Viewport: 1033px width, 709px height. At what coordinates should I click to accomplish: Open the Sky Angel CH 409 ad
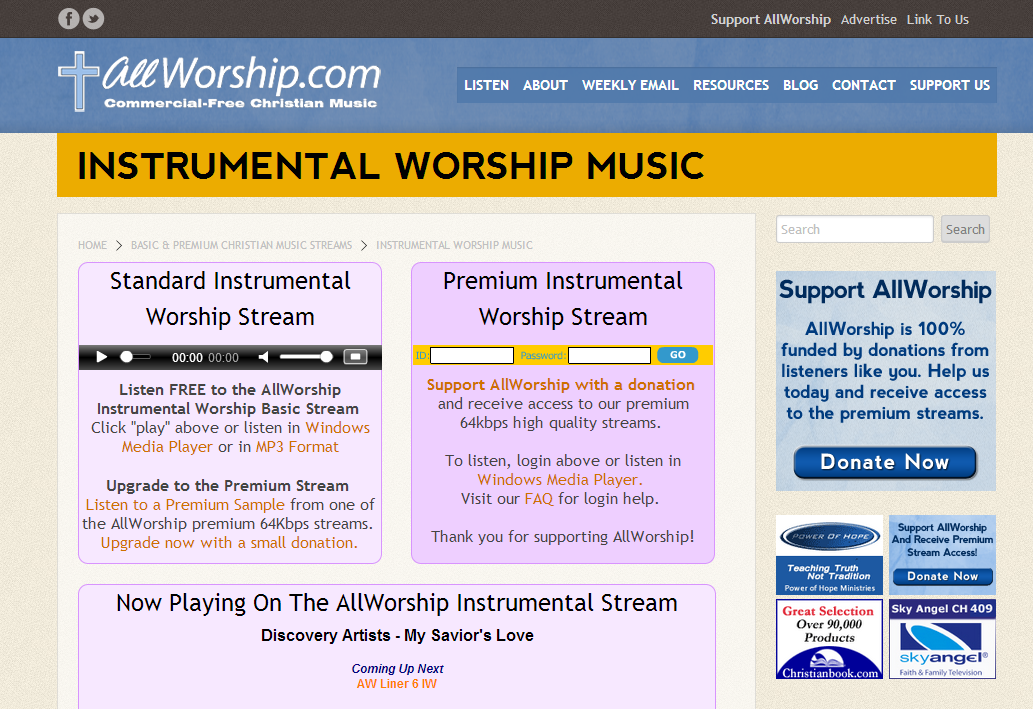942,639
